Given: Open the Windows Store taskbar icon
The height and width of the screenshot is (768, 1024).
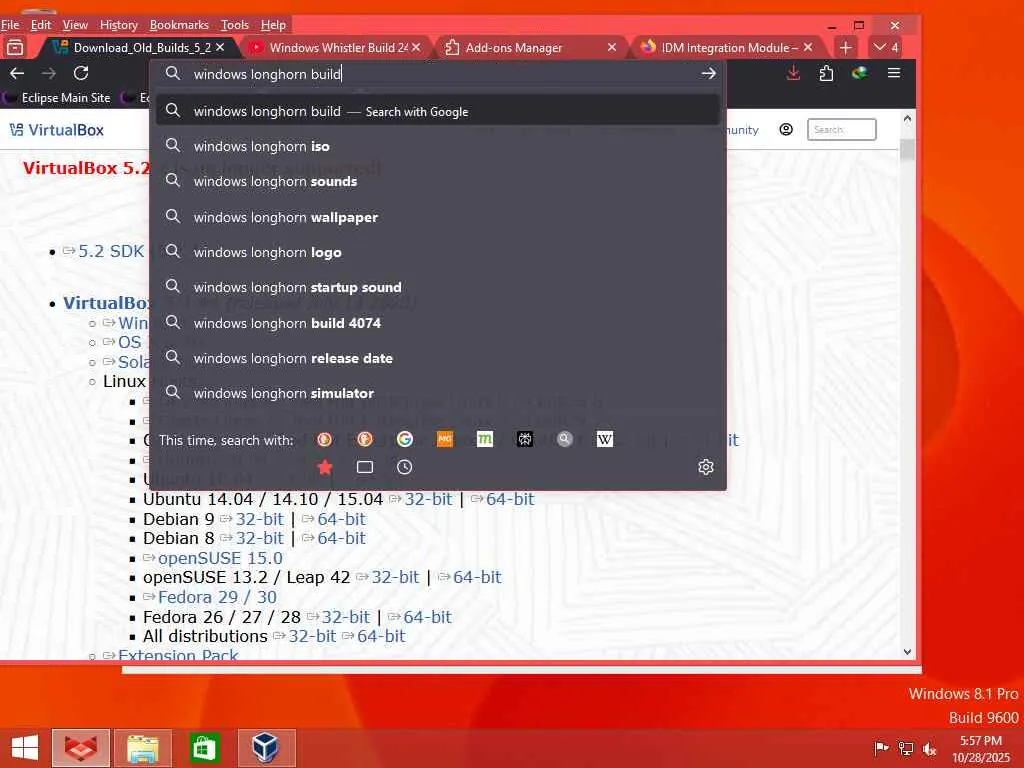Looking at the screenshot, I should [204, 748].
